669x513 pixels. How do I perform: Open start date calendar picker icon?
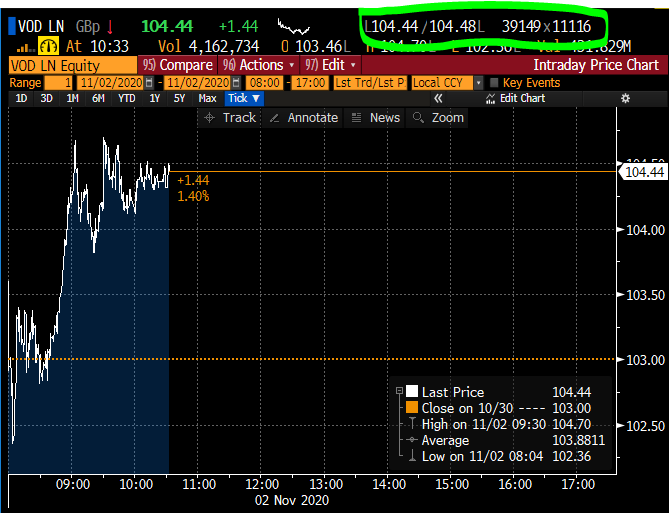[x=149, y=82]
